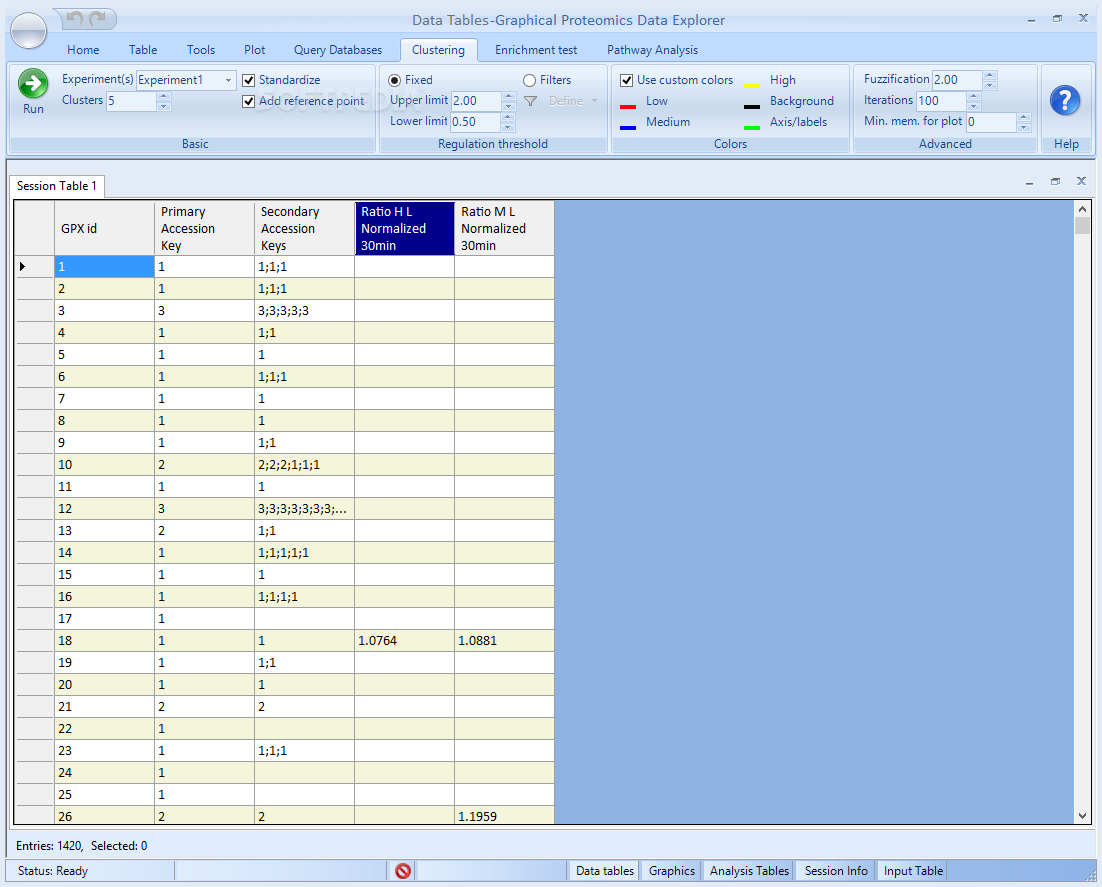Increase the Fuzzification value
The image size is (1102, 887).
(x=990, y=75)
